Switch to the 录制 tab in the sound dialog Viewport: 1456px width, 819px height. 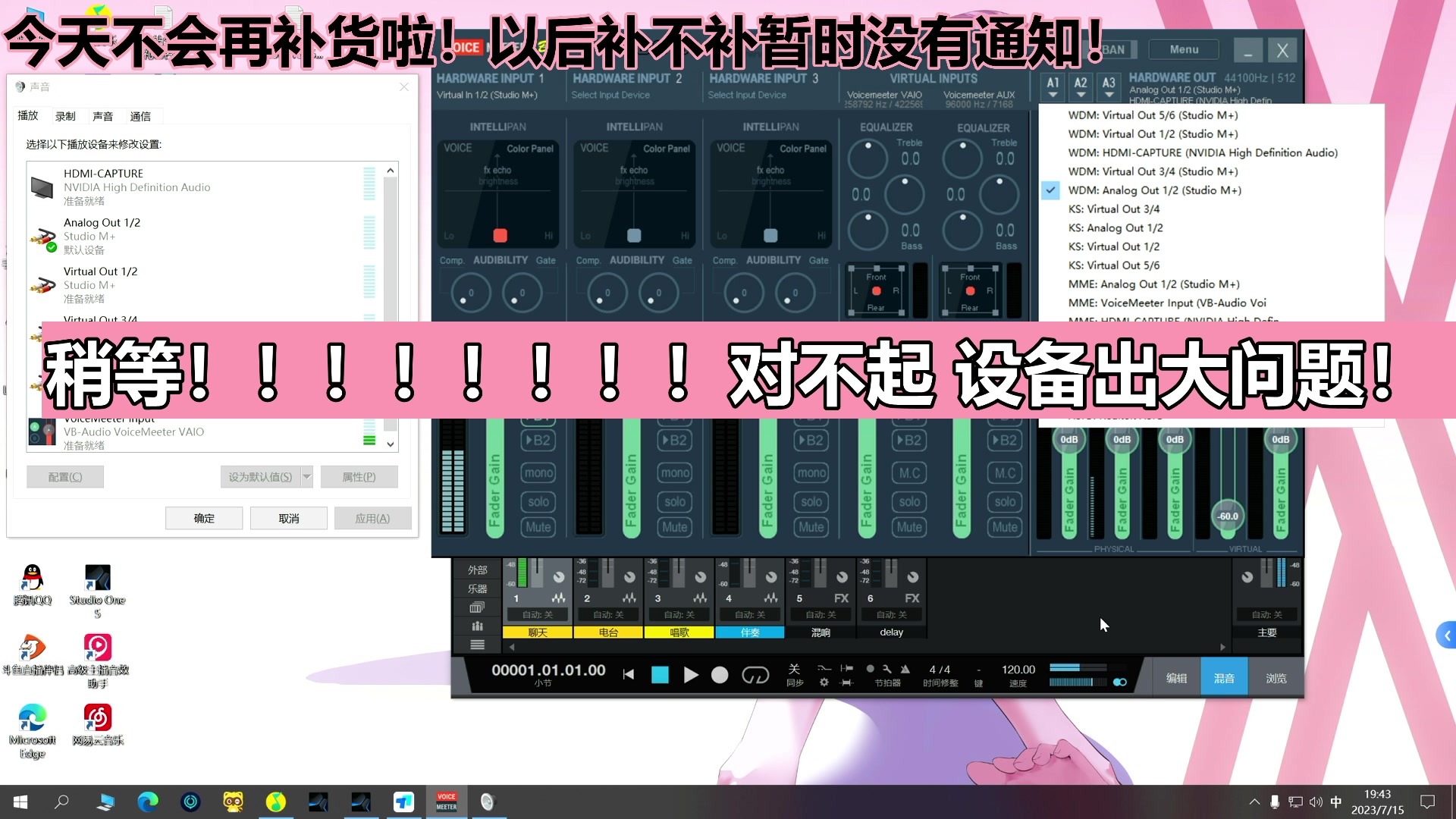(64, 115)
